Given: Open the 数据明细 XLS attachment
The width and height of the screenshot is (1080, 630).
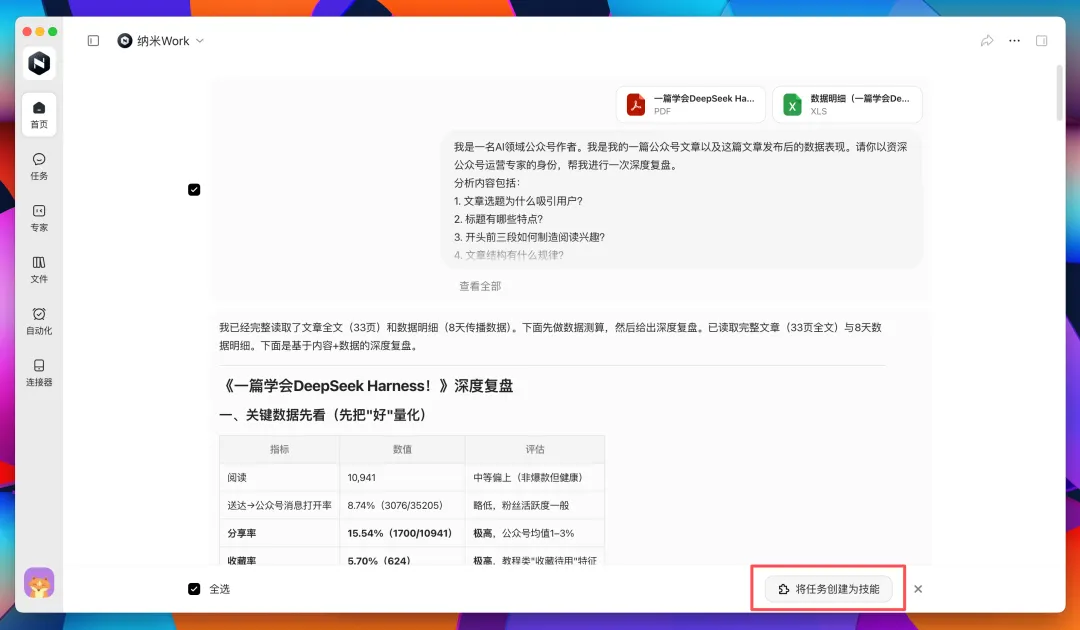Looking at the screenshot, I should pos(847,104).
